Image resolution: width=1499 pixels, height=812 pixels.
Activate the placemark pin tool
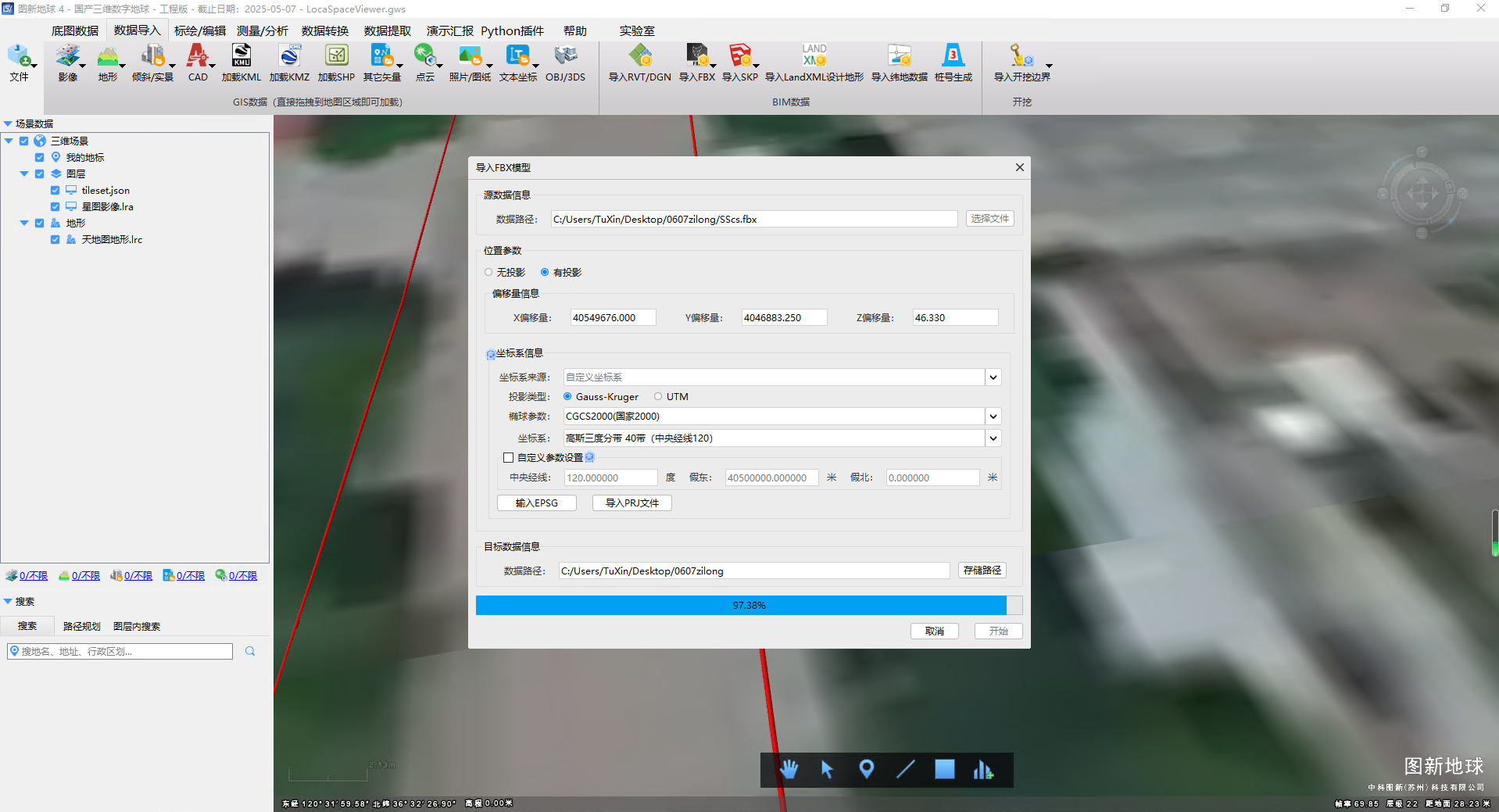pyautogui.click(x=866, y=770)
